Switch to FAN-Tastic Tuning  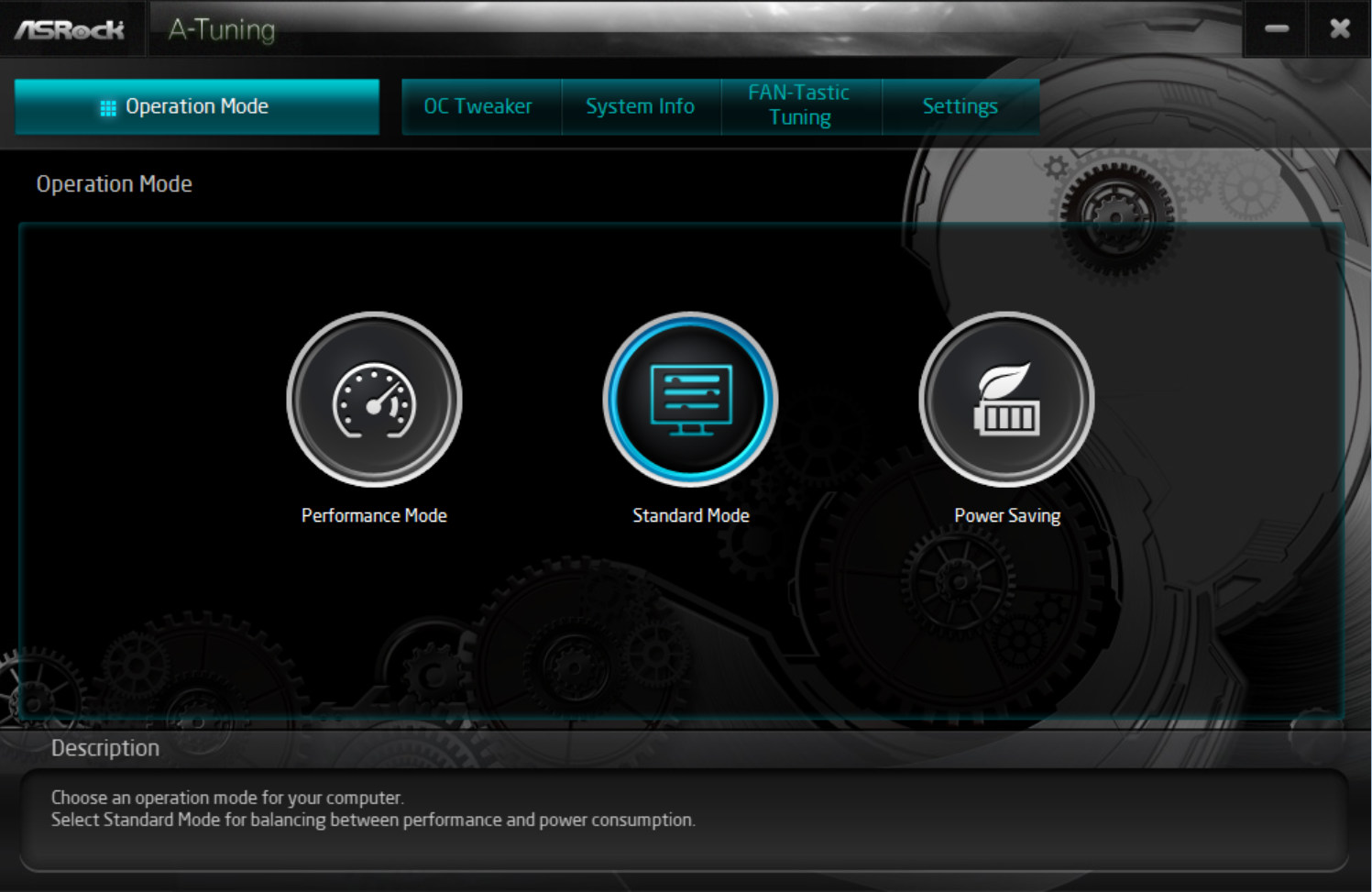pyautogui.click(x=798, y=105)
